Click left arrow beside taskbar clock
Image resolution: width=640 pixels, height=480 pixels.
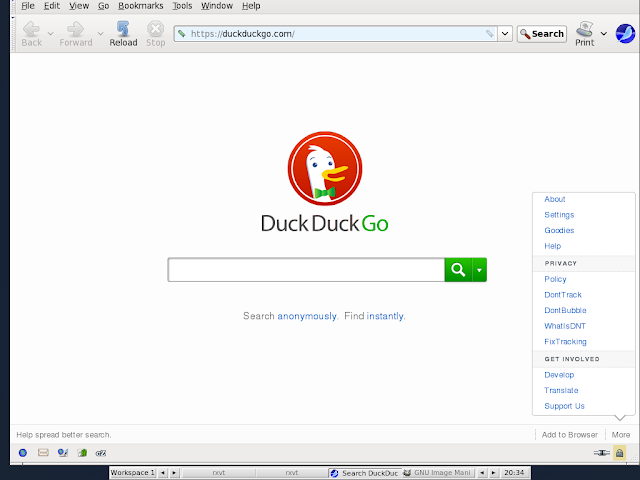click(482, 473)
